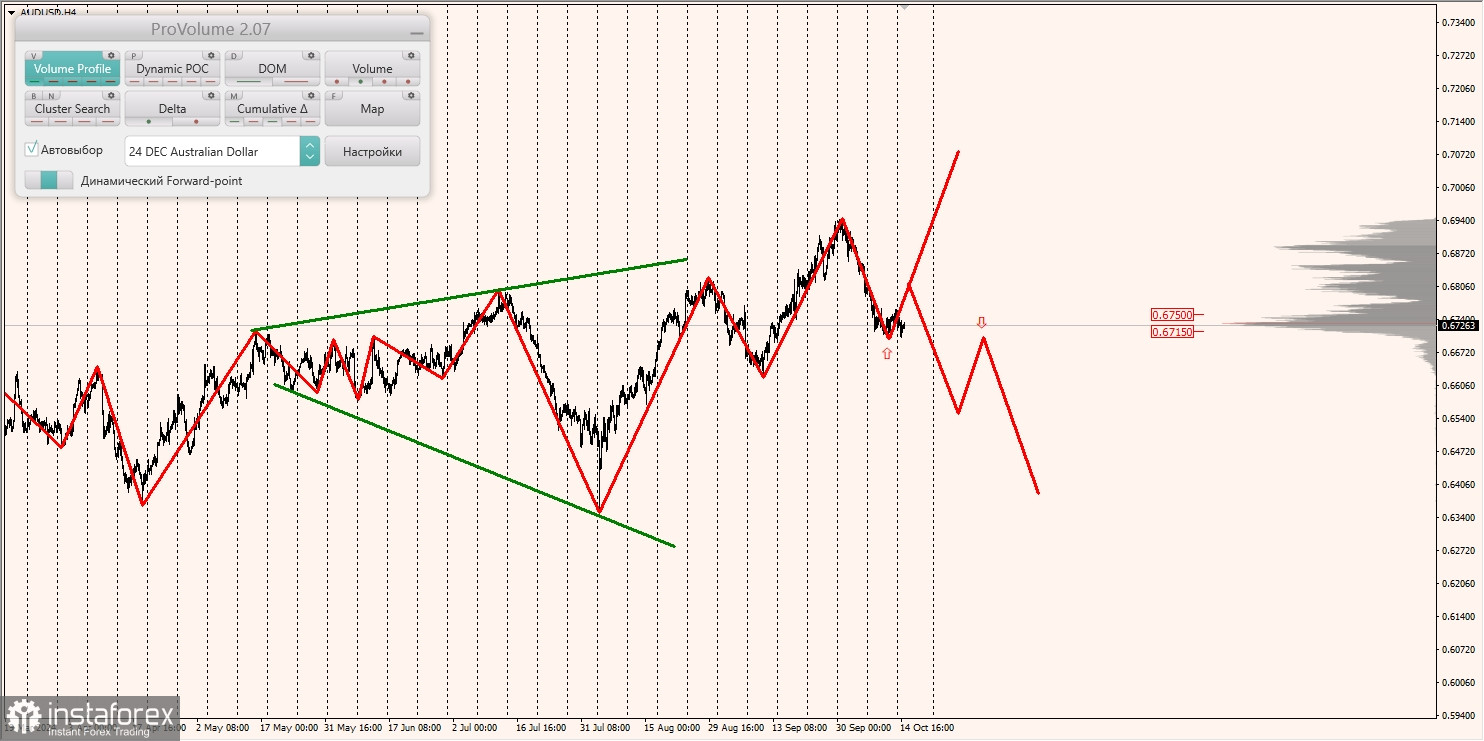Screen dimensions: 1484x741
Task: Toggle the Volume Profile indicator
Action: coord(72,69)
